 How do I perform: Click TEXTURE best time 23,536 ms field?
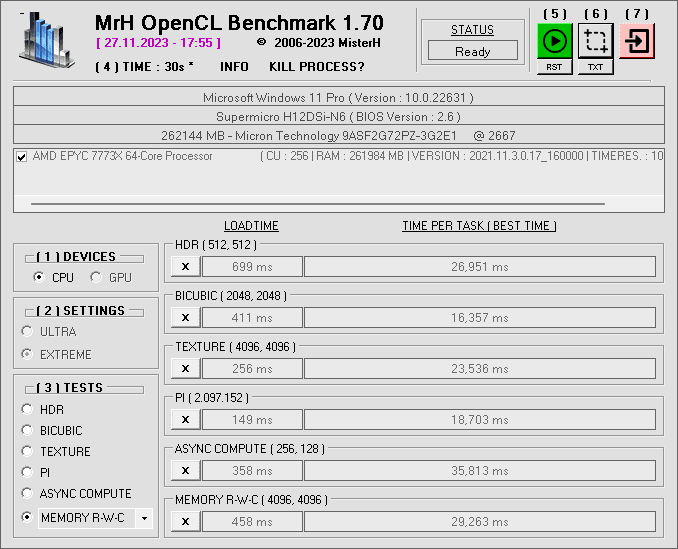[x=480, y=368]
